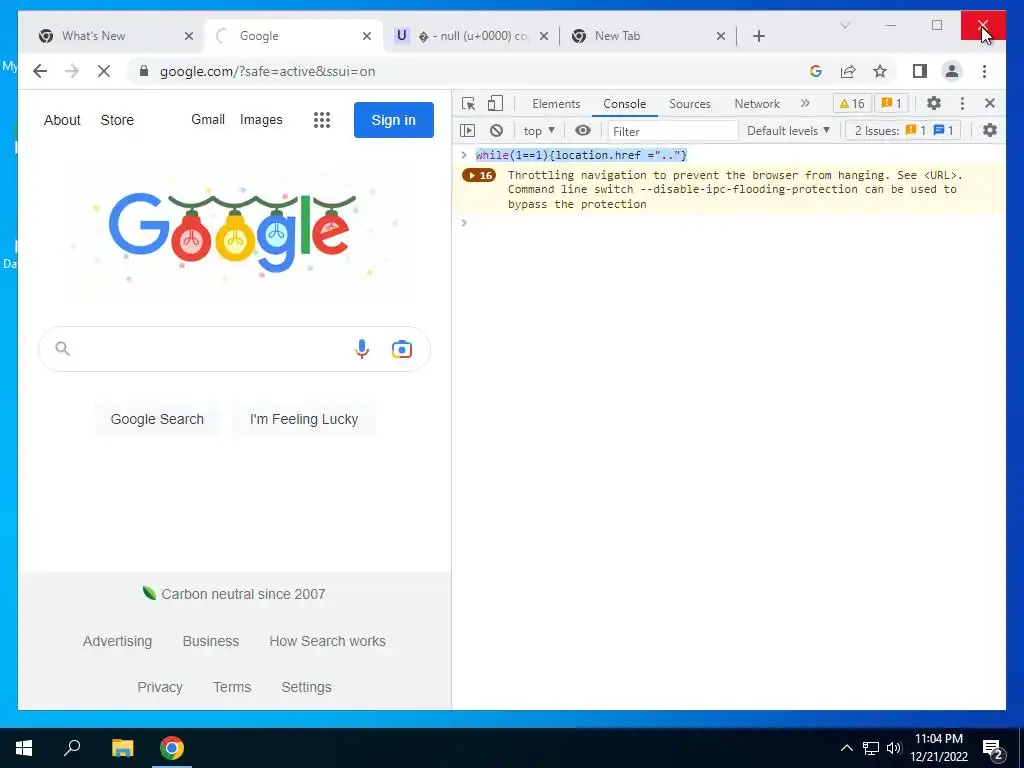Search by voice with the microphone icon
Image resolution: width=1024 pixels, height=768 pixels.
(x=362, y=349)
